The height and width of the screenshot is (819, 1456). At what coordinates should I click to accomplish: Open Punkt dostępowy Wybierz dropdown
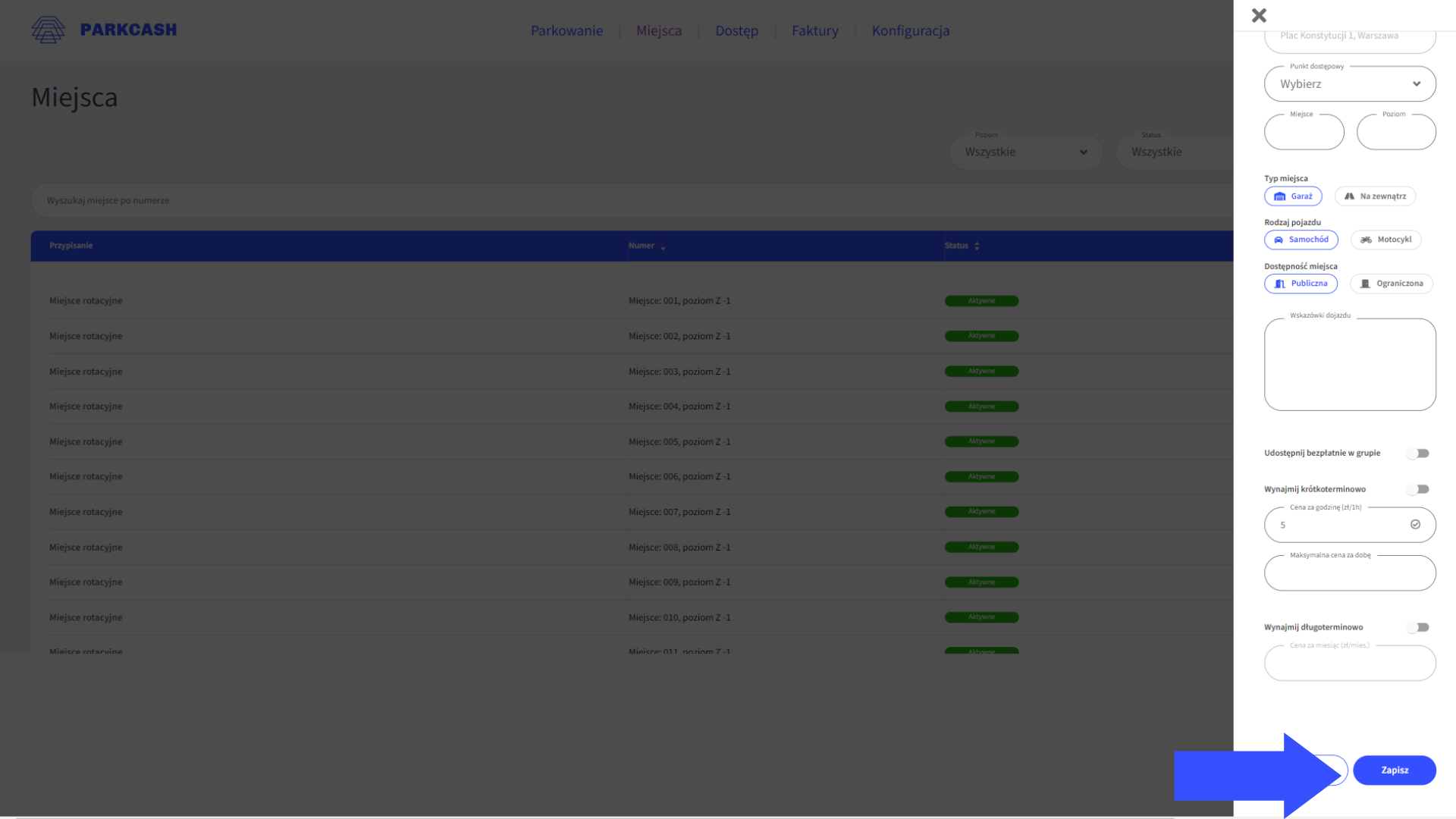1350,84
